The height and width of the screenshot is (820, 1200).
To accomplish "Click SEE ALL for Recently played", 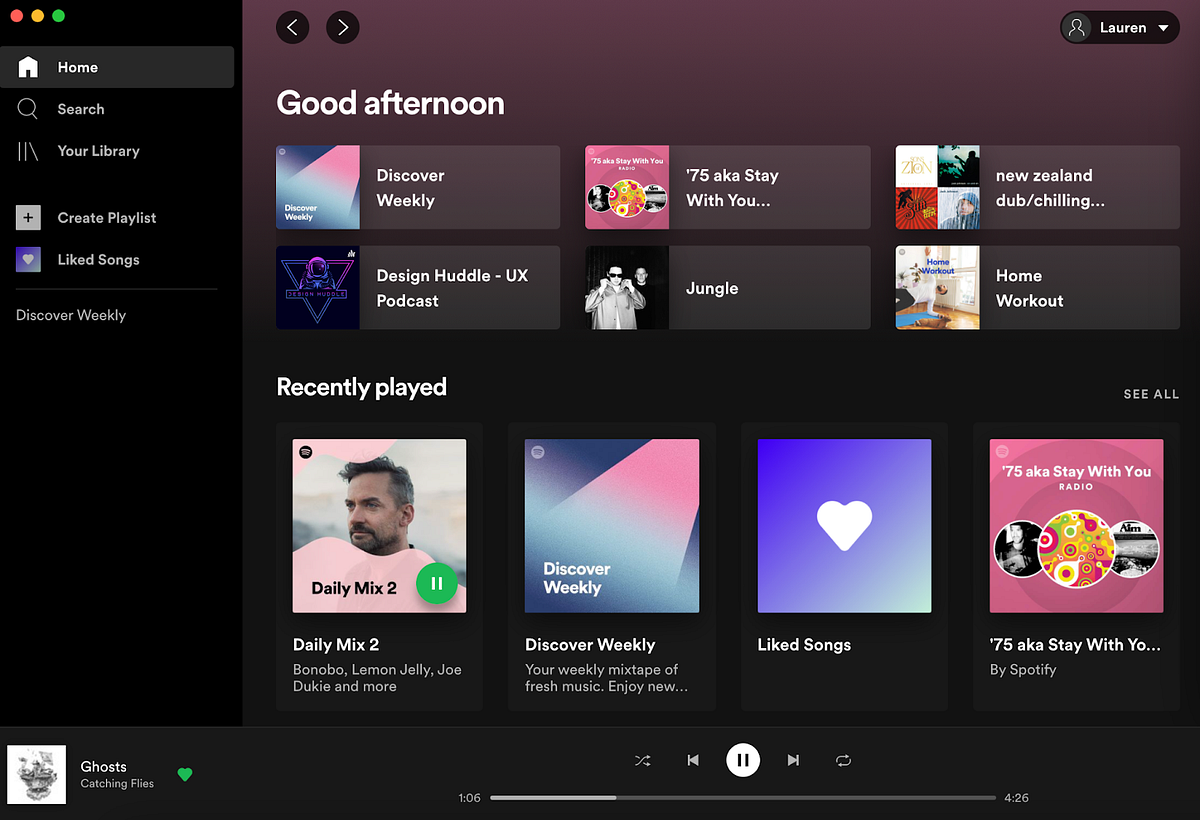I will coord(1151,394).
